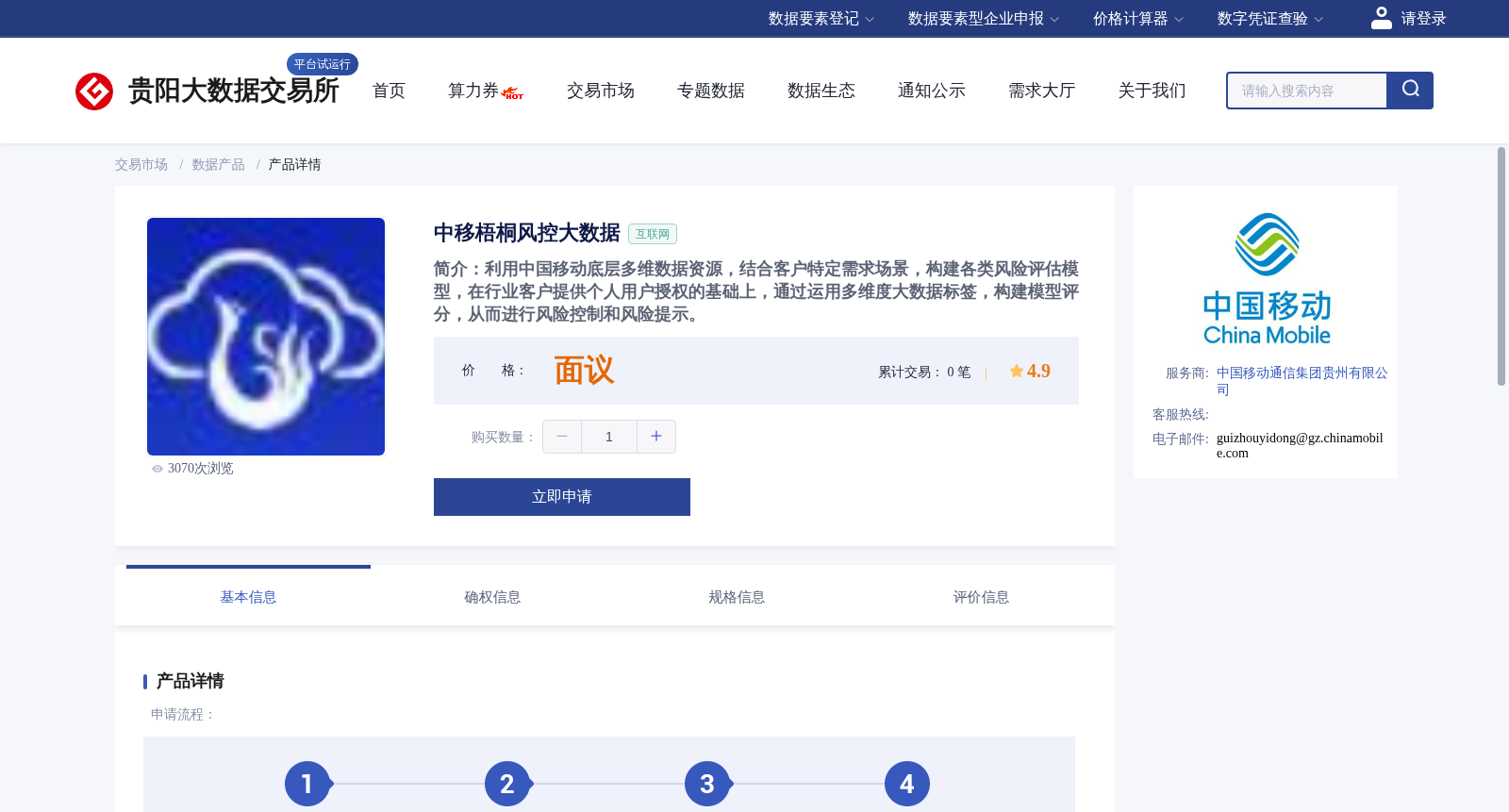Click the 累计交易 : 0 笔 text

click(924, 372)
